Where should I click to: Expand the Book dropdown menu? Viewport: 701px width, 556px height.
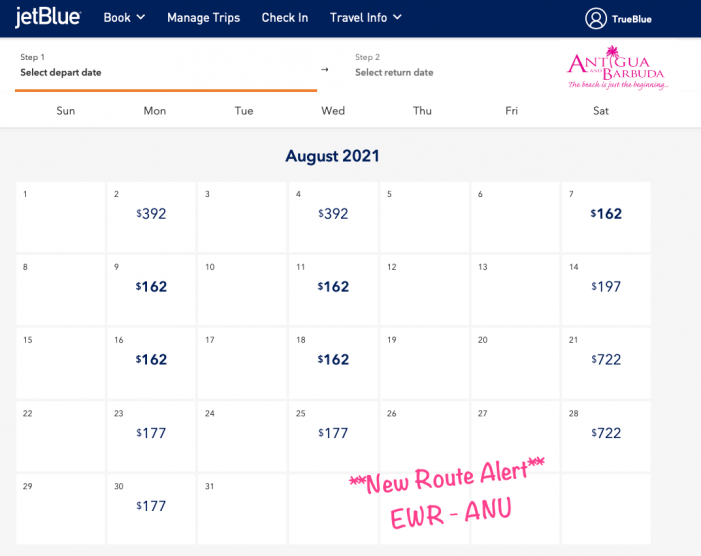click(x=124, y=17)
